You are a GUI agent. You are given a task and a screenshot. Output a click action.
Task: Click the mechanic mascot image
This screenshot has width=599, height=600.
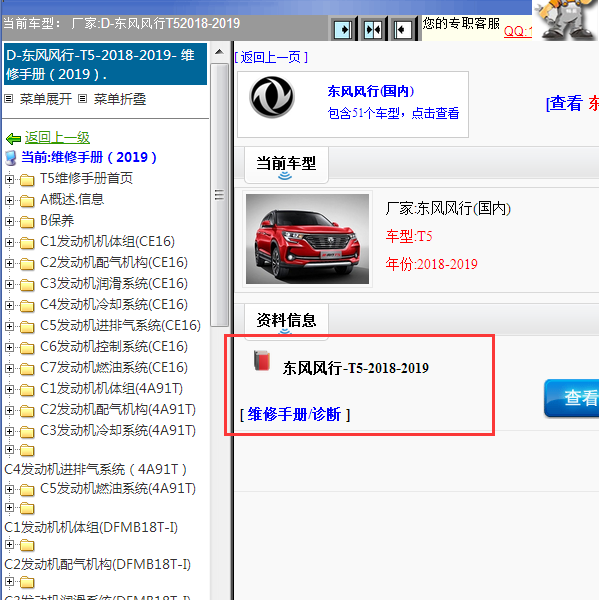point(566,20)
